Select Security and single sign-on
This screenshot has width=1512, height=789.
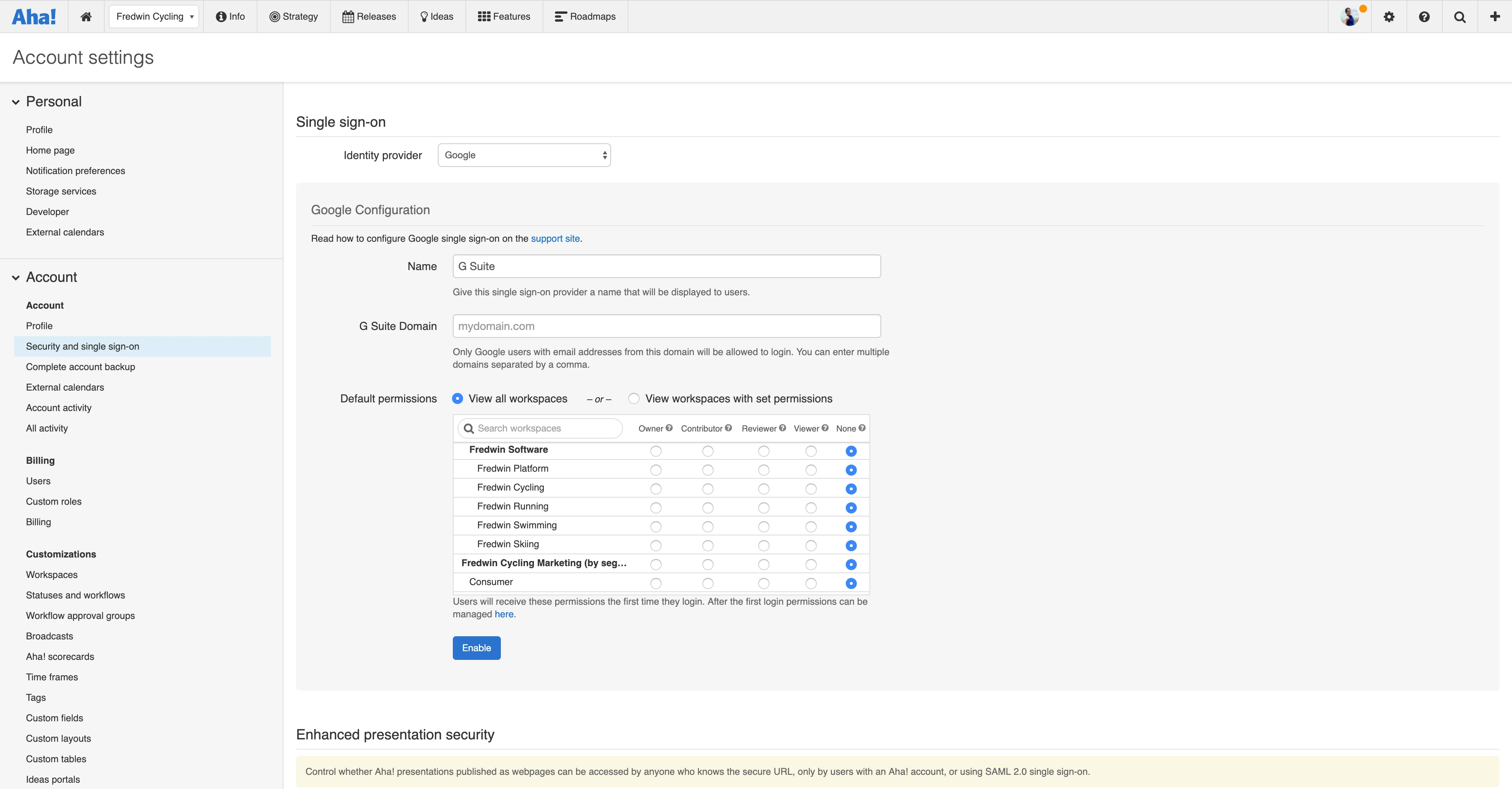82,346
